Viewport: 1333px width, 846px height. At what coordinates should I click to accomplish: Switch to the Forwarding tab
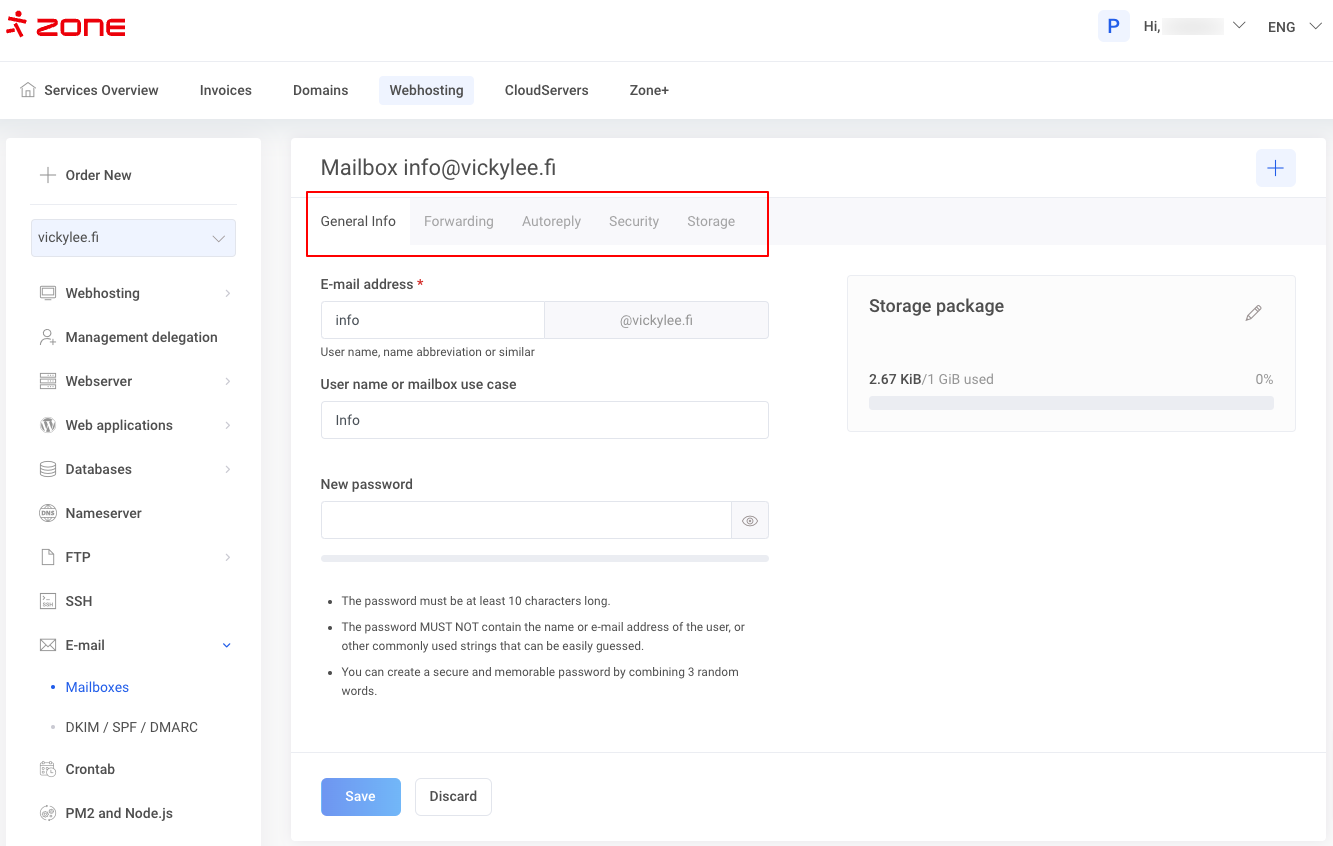click(458, 221)
